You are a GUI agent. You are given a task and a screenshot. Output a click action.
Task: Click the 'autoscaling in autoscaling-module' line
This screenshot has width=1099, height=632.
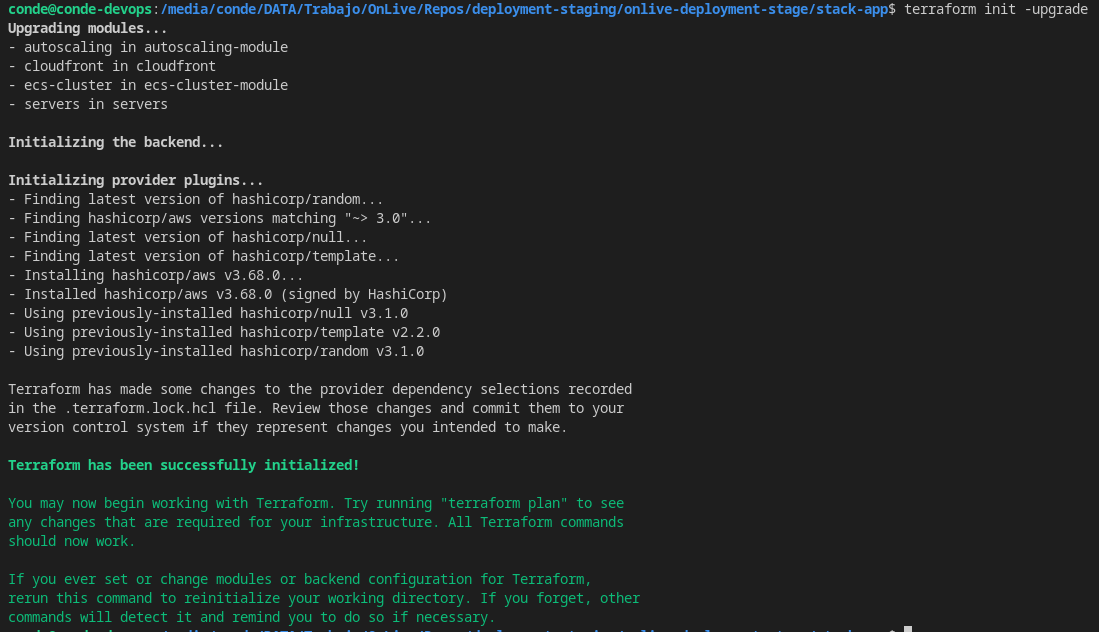pyautogui.click(x=148, y=47)
